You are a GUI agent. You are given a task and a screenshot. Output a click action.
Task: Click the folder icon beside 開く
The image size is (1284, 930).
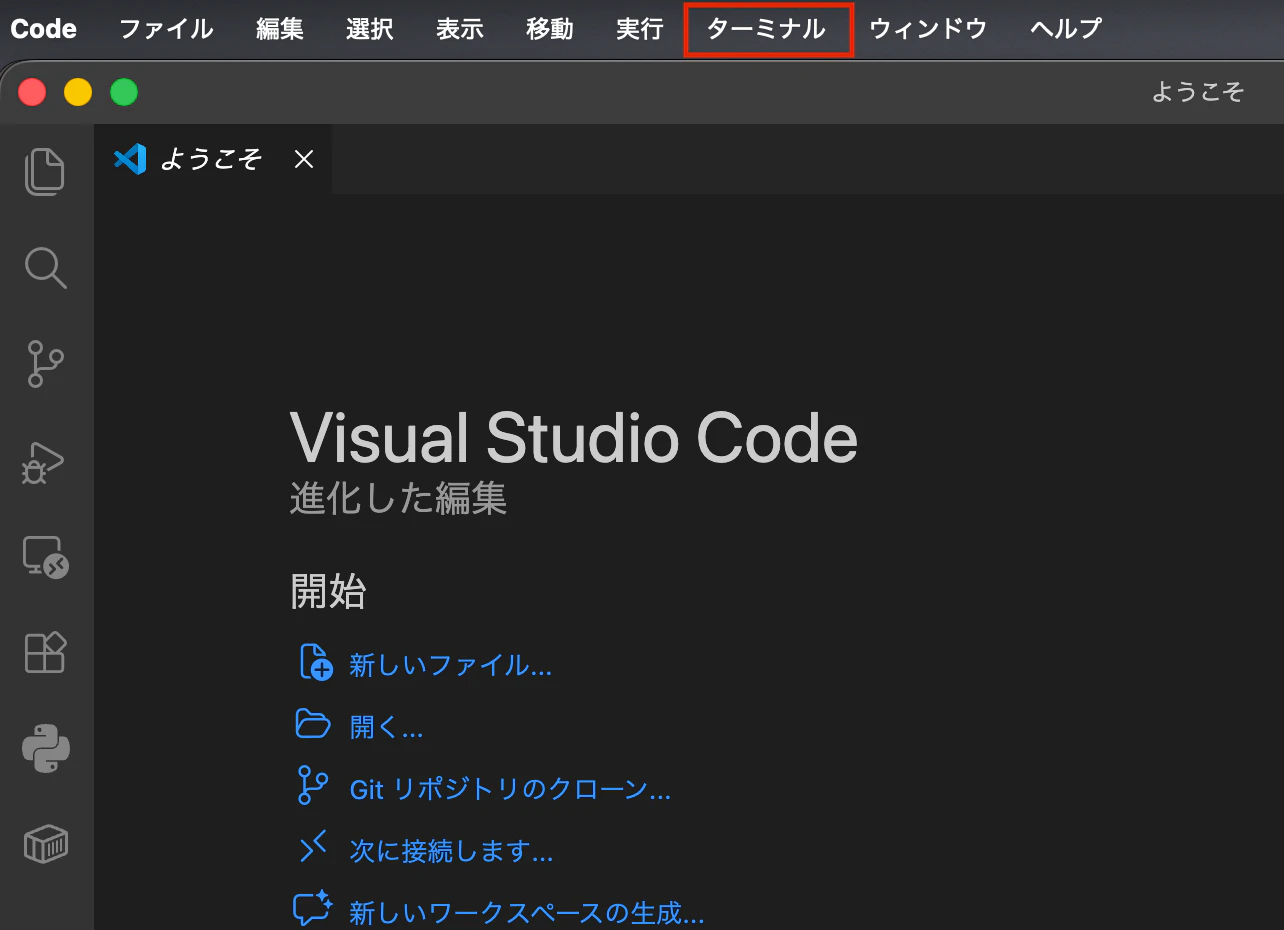coord(313,724)
